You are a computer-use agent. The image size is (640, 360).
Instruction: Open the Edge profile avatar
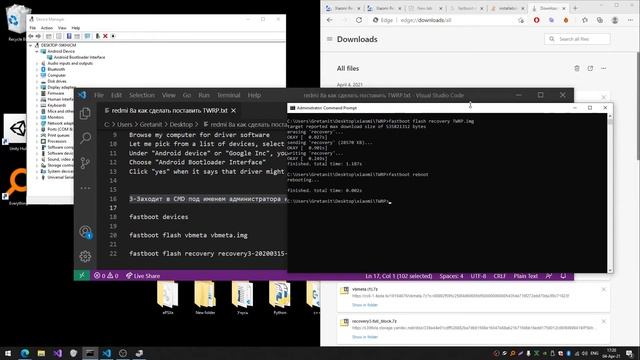[x=615, y=20]
